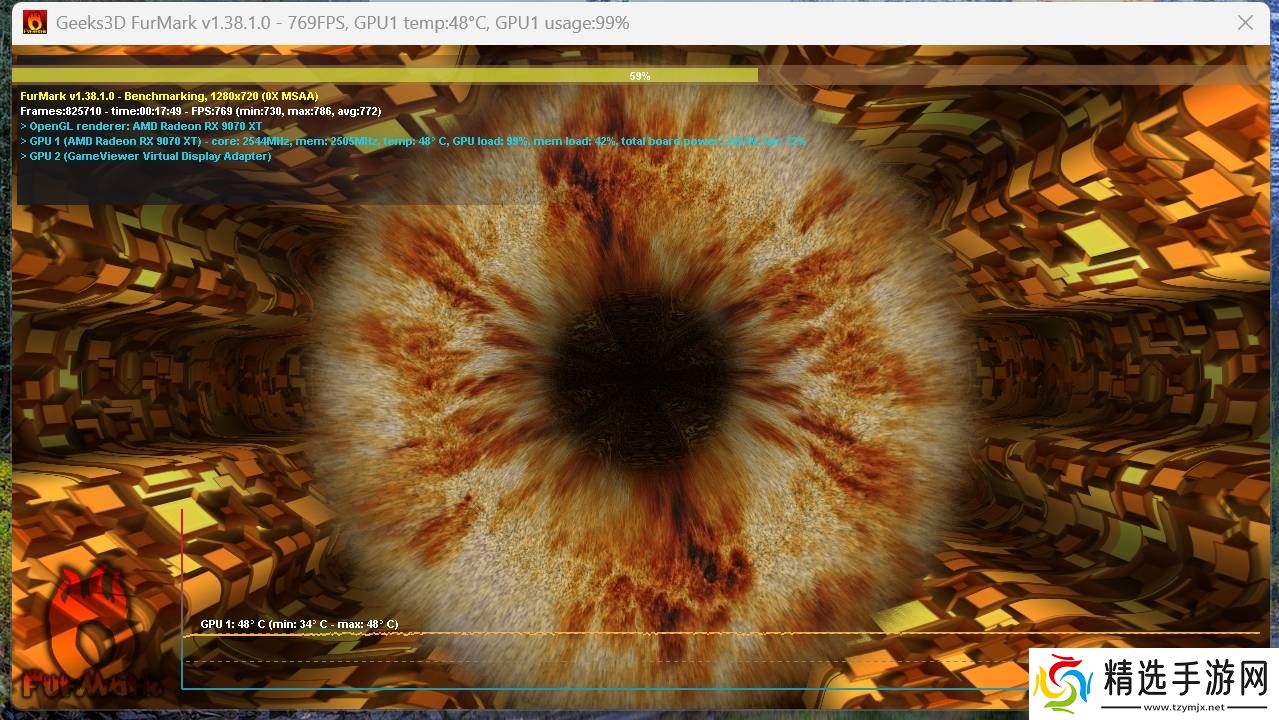Viewport: 1279px width, 720px height.
Task: Click the GPU 1 temperature graph label
Action: 299,624
